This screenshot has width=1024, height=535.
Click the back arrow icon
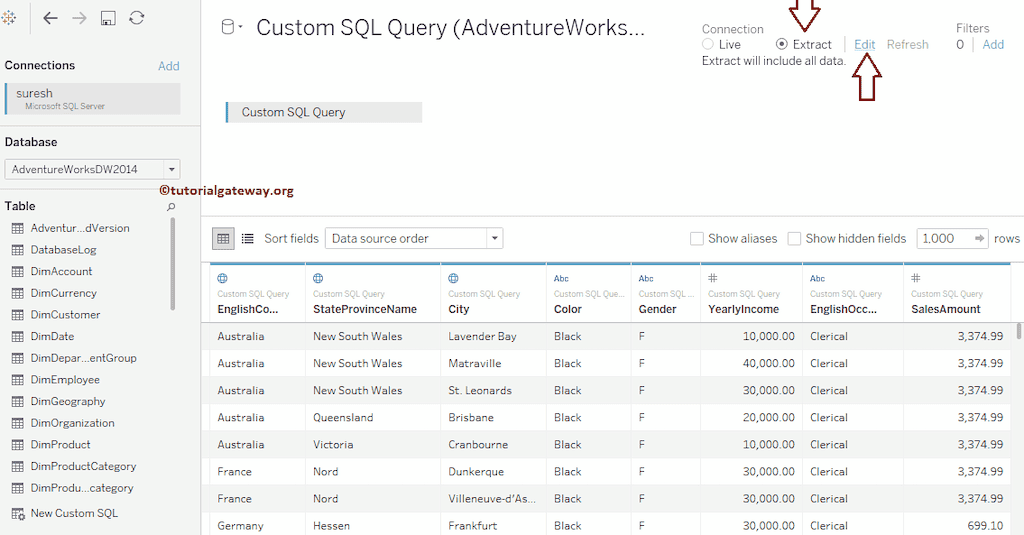coord(50,18)
